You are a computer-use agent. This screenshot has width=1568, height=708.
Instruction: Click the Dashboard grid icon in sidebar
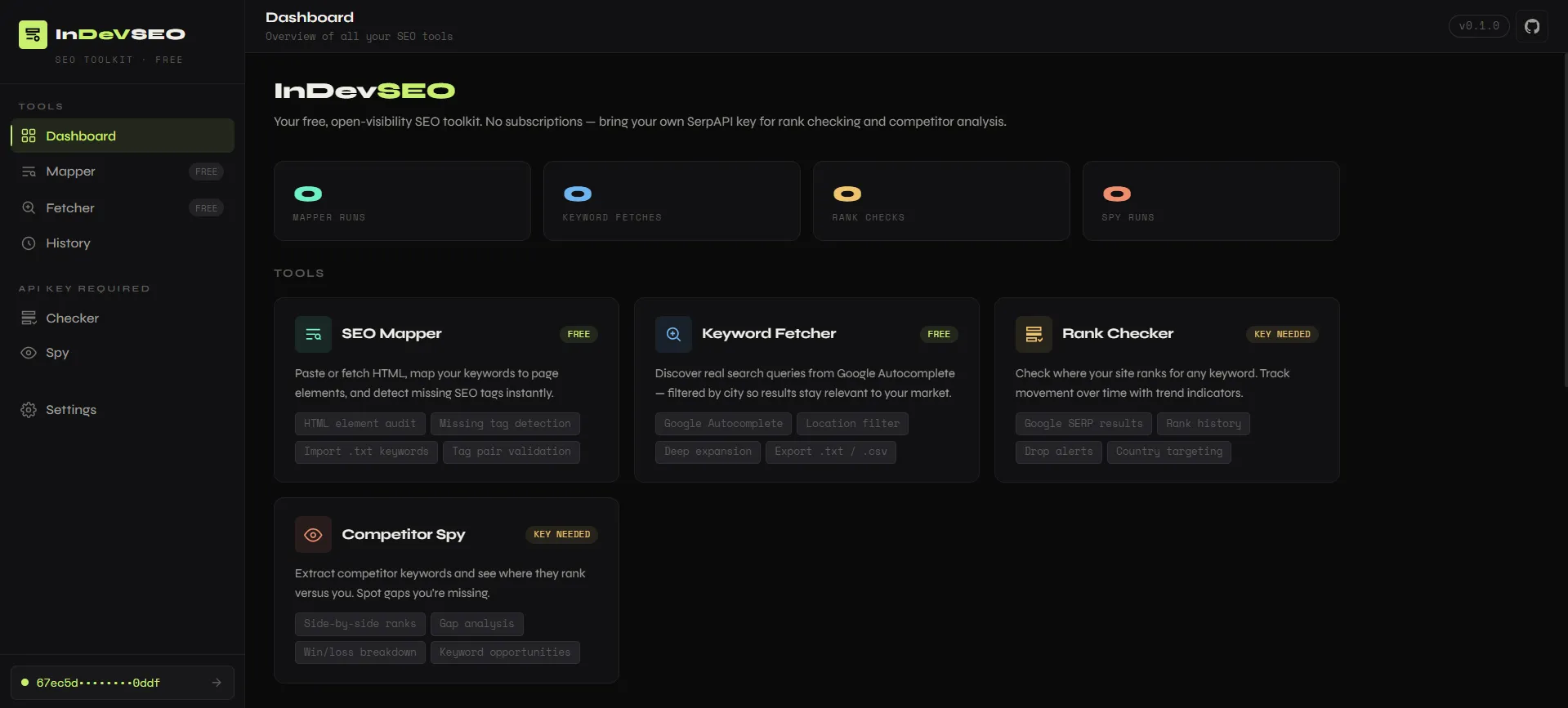[x=29, y=136]
